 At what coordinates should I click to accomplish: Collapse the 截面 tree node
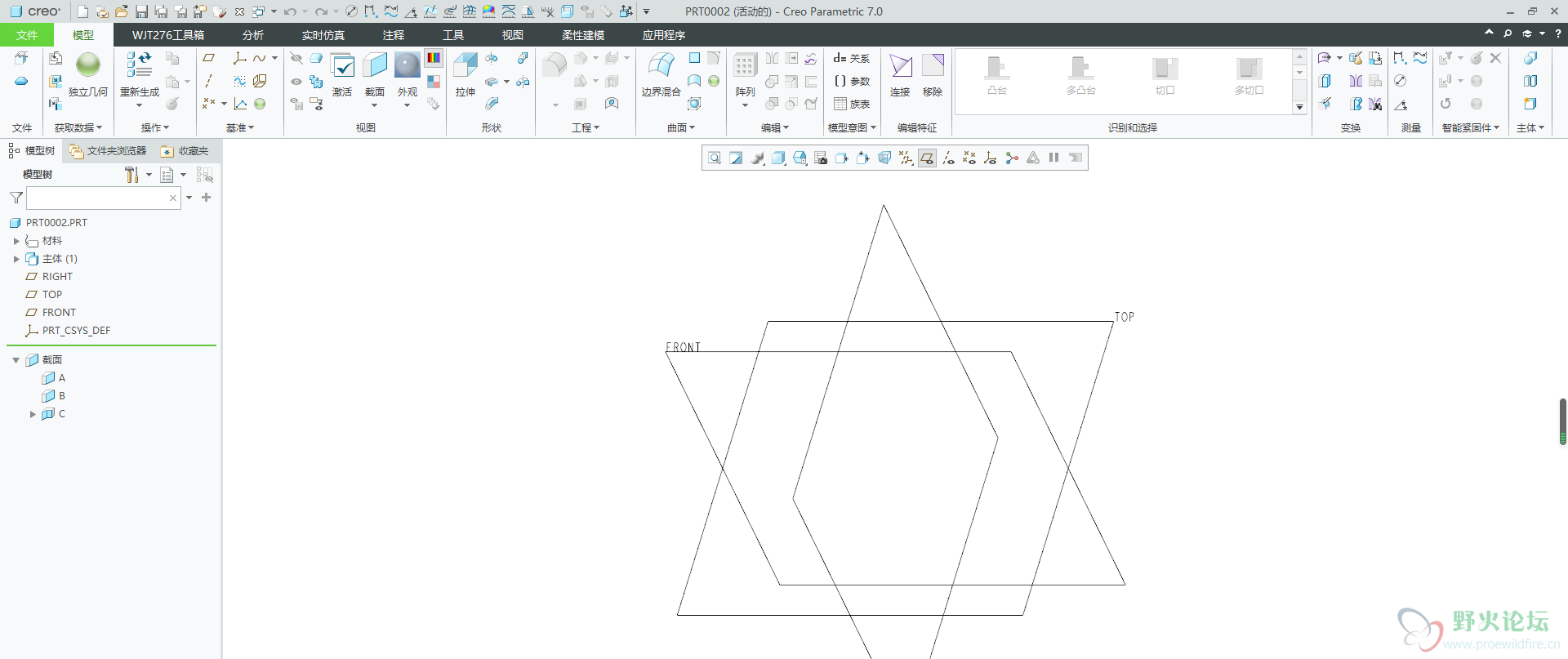click(x=16, y=360)
